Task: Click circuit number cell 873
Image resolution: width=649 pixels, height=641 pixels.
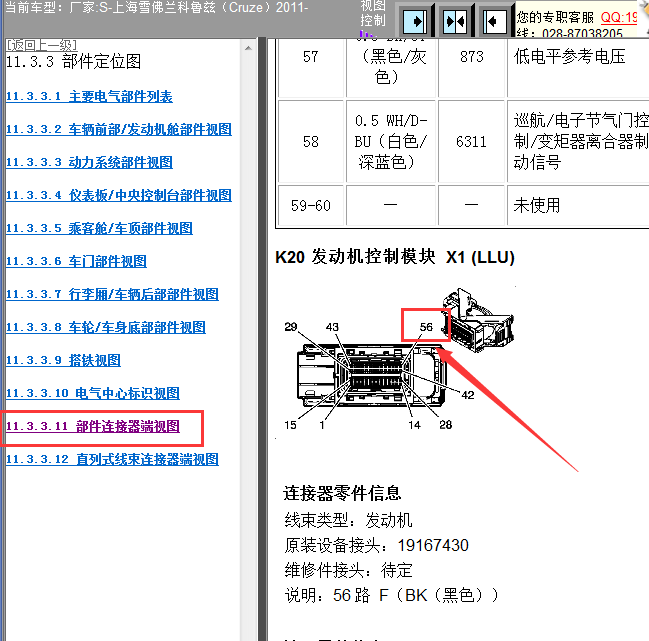Action: 472,68
